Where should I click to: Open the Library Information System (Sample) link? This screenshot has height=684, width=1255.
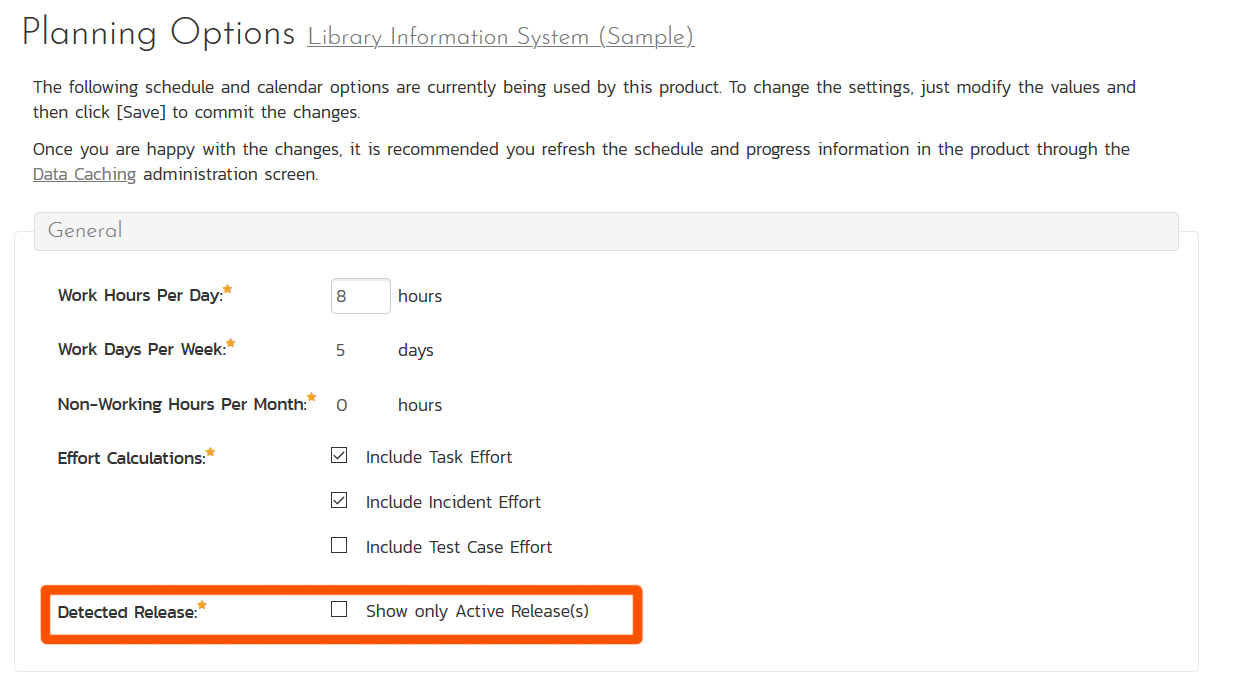pyautogui.click(x=500, y=38)
